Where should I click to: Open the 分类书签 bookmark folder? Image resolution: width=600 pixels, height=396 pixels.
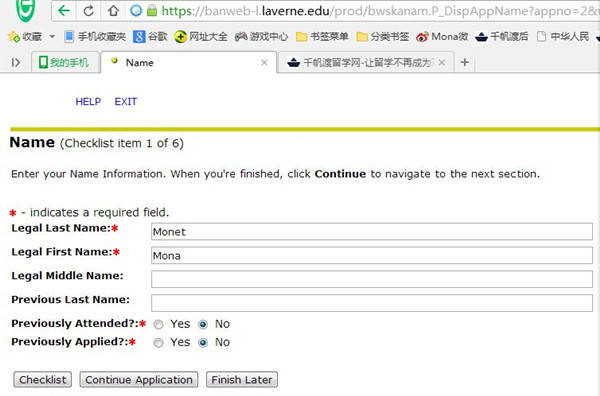pyautogui.click(x=383, y=37)
